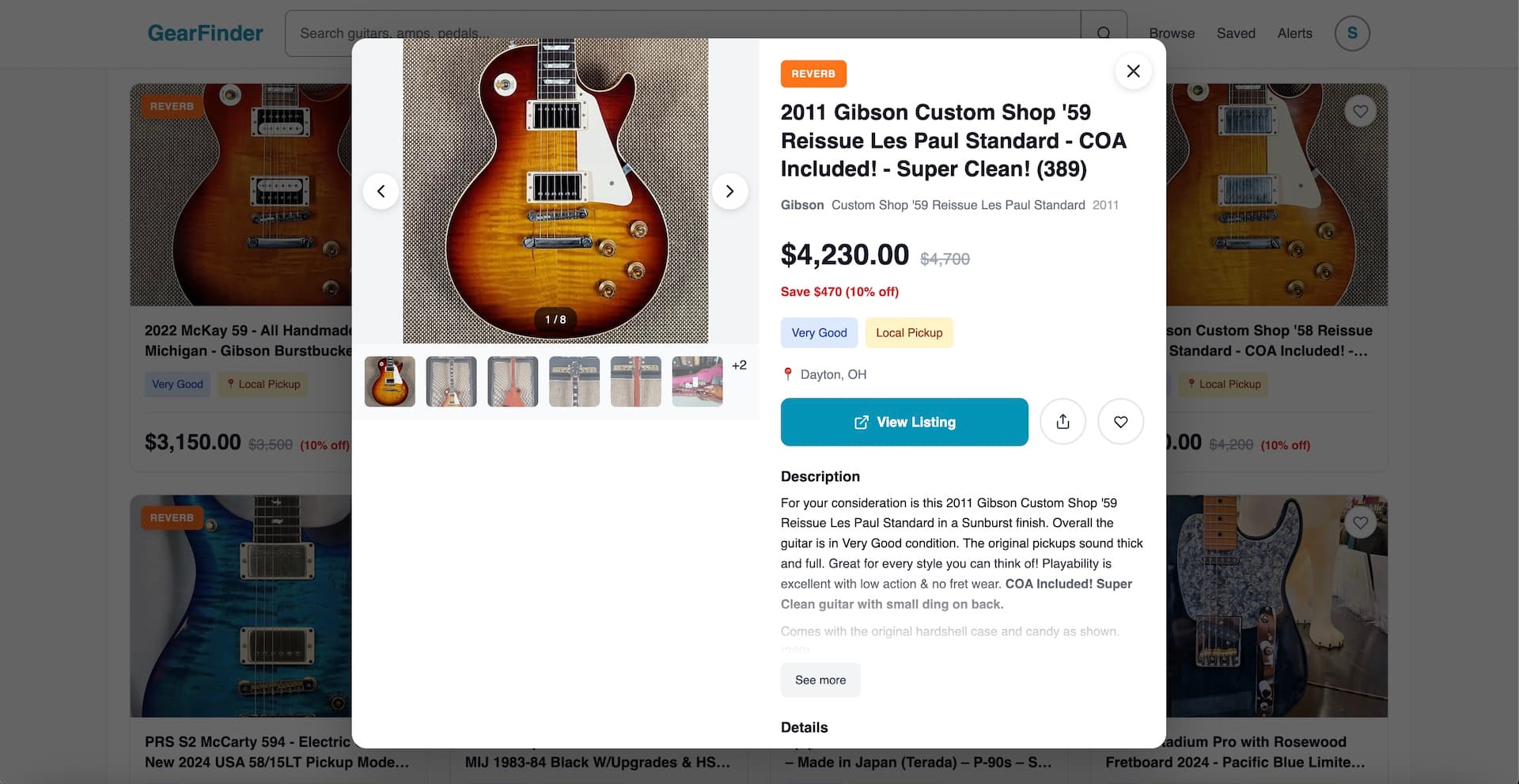Open the Saved nav item

click(x=1236, y=33)
